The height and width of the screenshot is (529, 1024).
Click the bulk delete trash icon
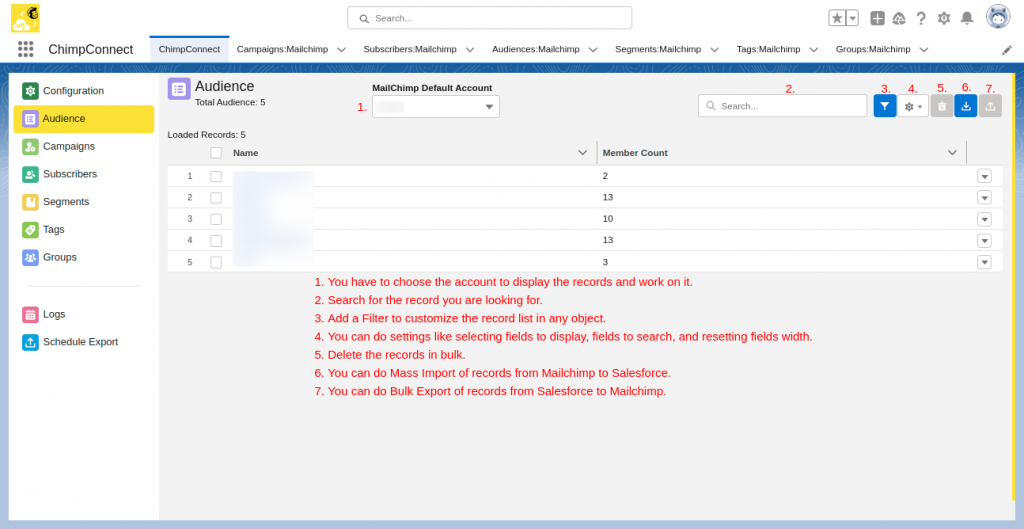pos(941,106)
